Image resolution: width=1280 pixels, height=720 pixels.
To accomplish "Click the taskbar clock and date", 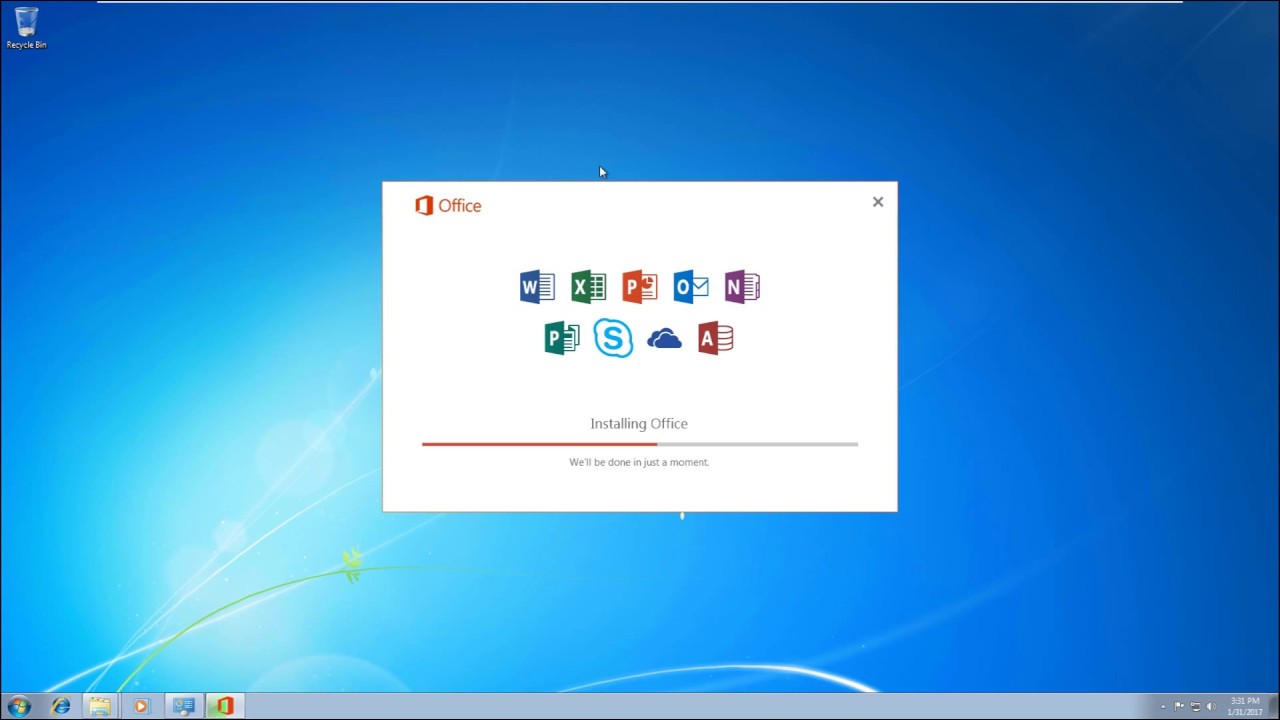I will [x=1244, y=706].
